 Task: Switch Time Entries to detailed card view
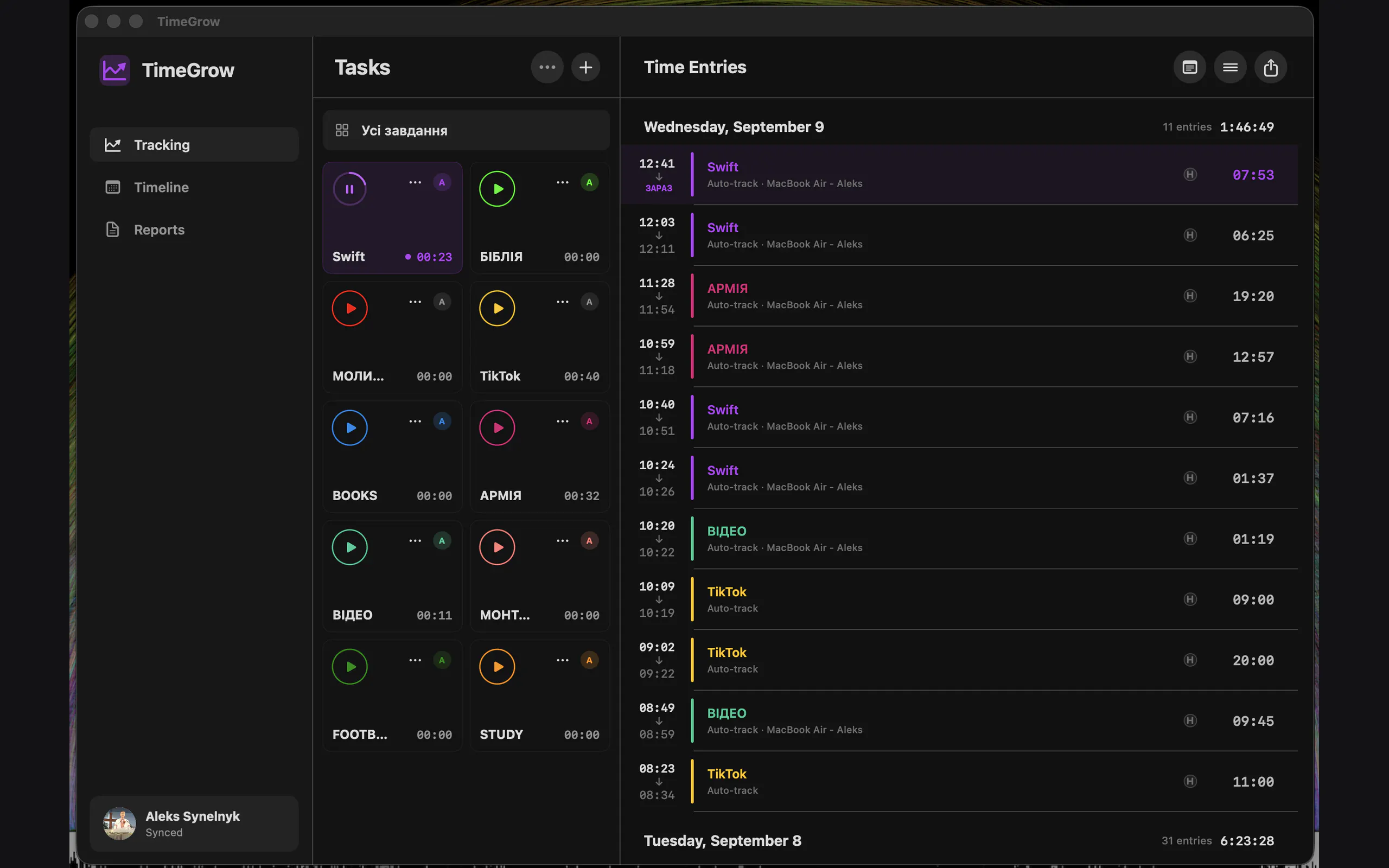coord(1189,67)
